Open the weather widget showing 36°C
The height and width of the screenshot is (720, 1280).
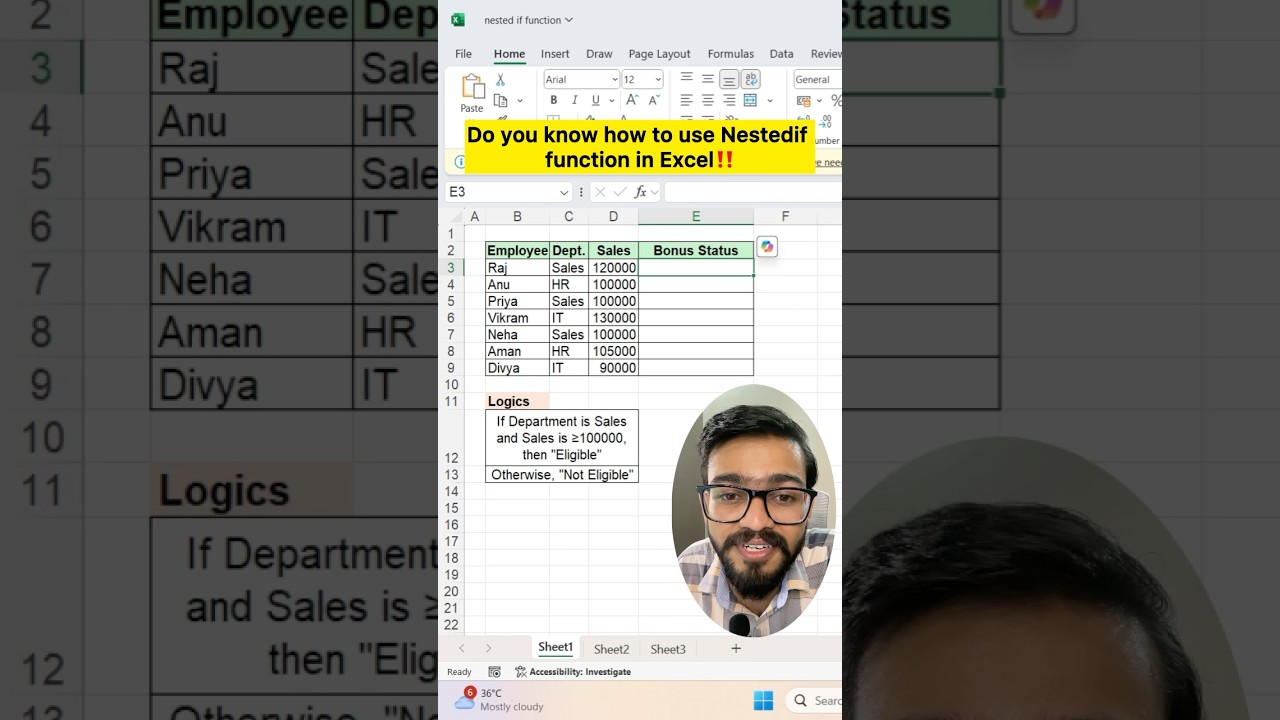[x=498, y=699]
